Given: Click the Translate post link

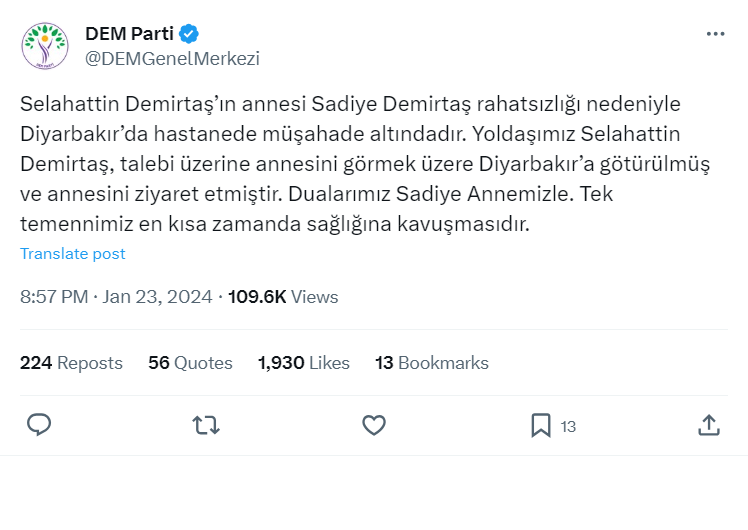Looking at the screenshot, I should (73, 254).
